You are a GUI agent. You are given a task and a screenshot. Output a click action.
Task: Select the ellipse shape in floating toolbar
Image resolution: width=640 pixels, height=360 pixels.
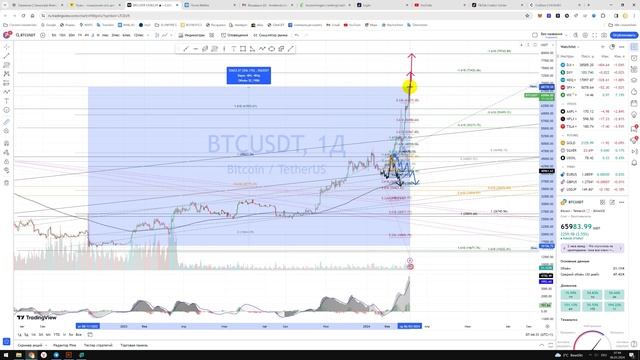(x=271, y=49)
